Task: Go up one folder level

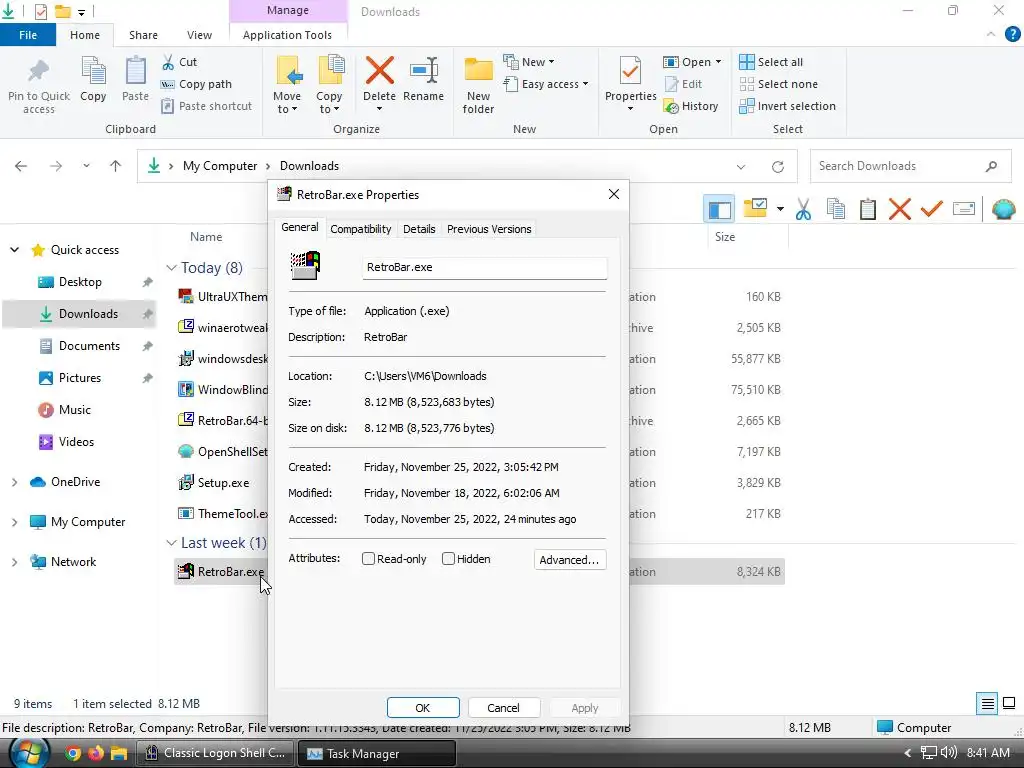Action: click(x=116, y=166)
